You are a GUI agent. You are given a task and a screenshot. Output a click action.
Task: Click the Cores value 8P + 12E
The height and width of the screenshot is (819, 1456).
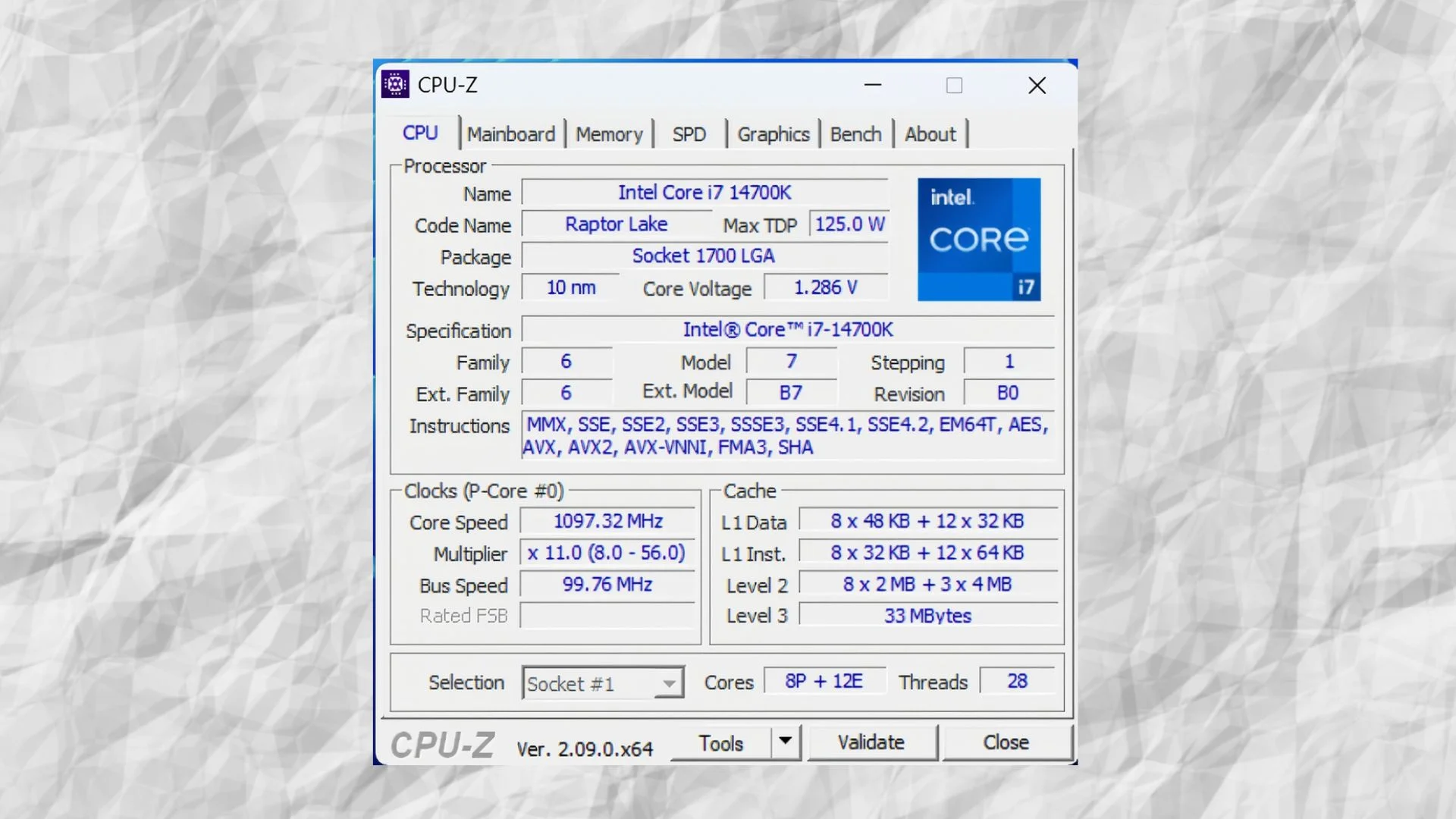(x=824, y=681)
